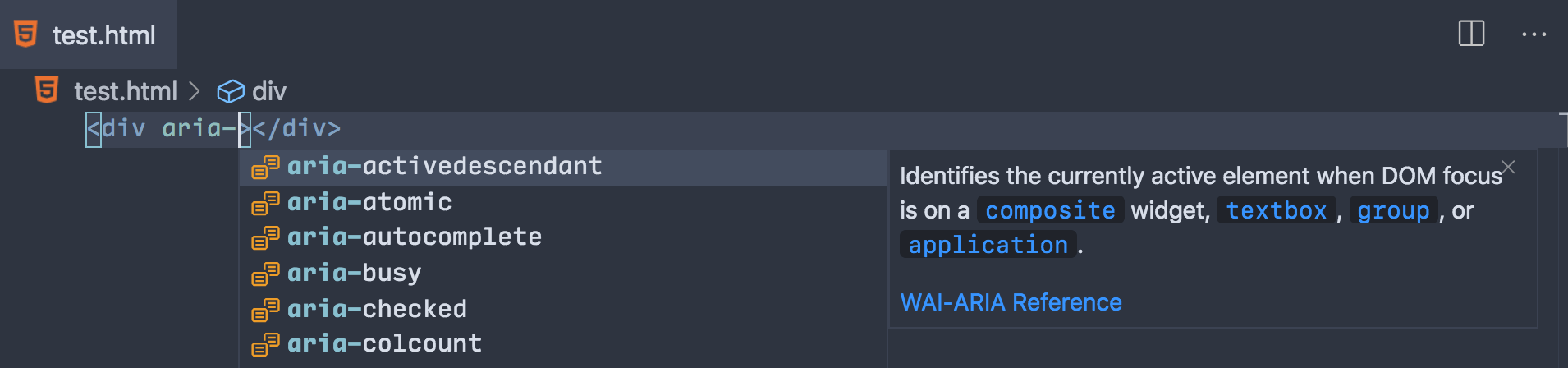
Task: Click the icon beside aria-busy suggestion
Action: (x=265, y=274)
